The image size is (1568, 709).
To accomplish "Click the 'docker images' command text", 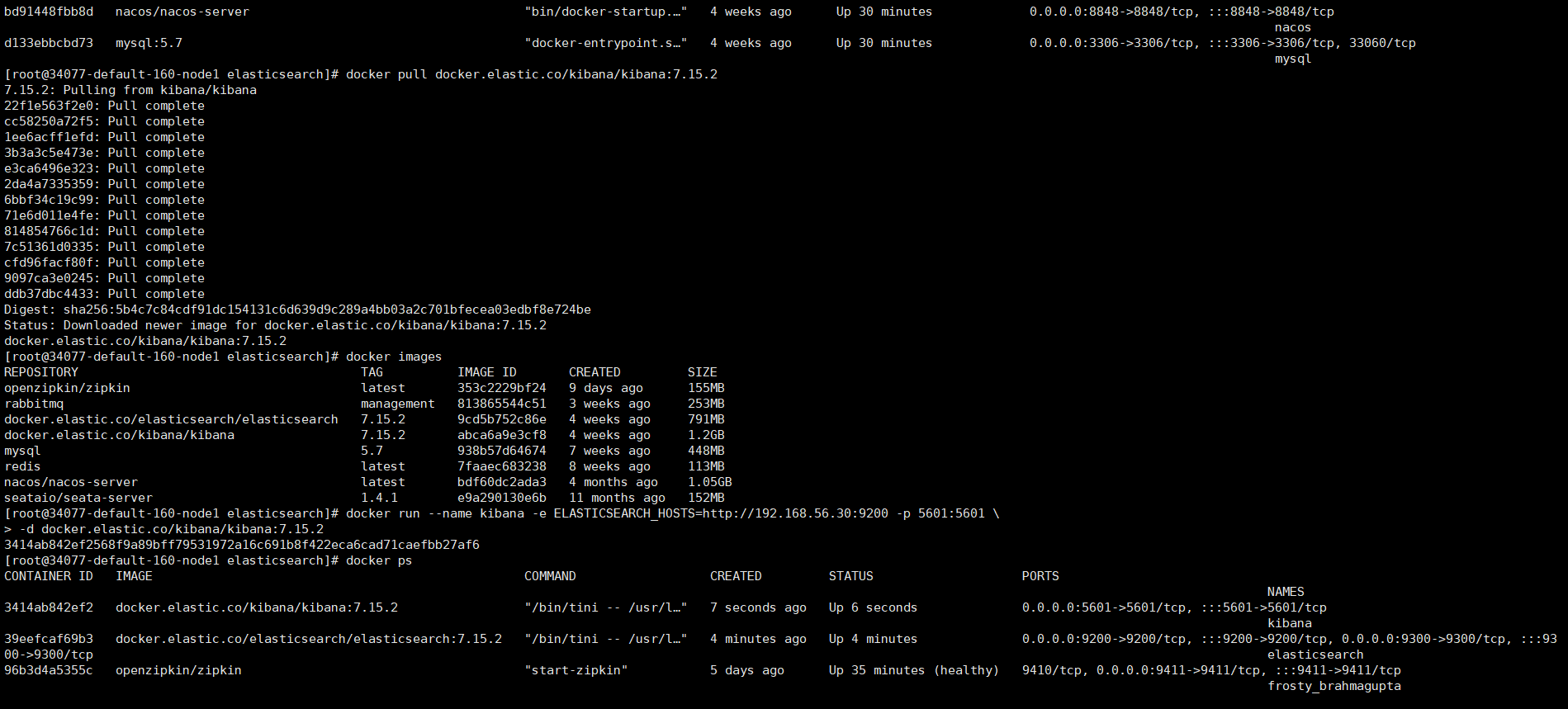I will pos(394,357).
